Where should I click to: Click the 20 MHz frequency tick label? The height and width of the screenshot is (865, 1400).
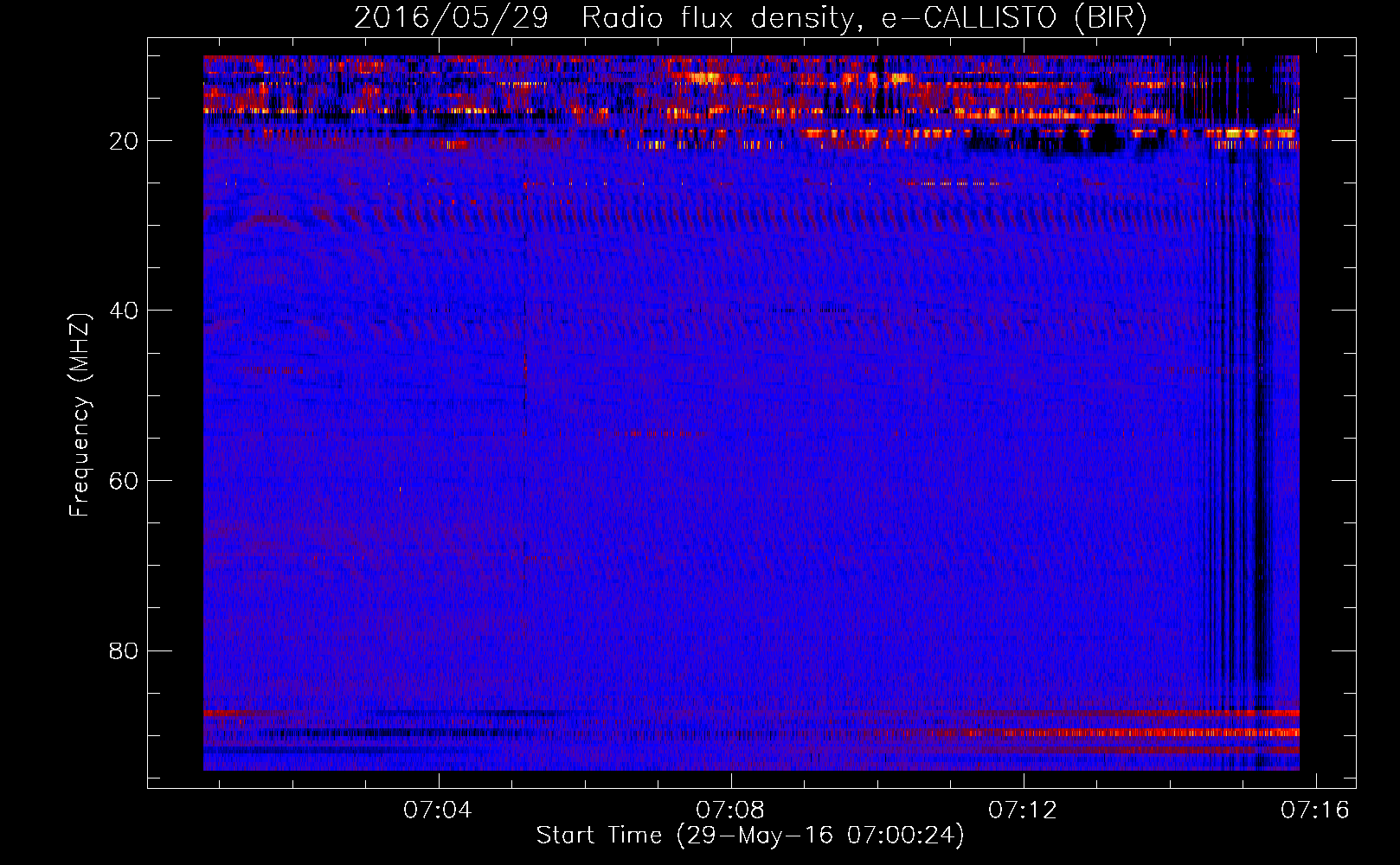click(124, 141)
